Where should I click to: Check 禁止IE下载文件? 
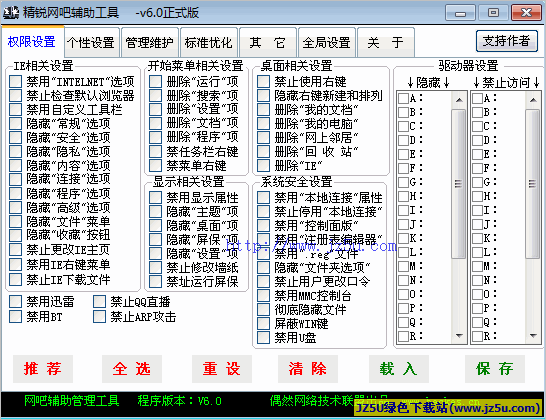click(15, 279)
